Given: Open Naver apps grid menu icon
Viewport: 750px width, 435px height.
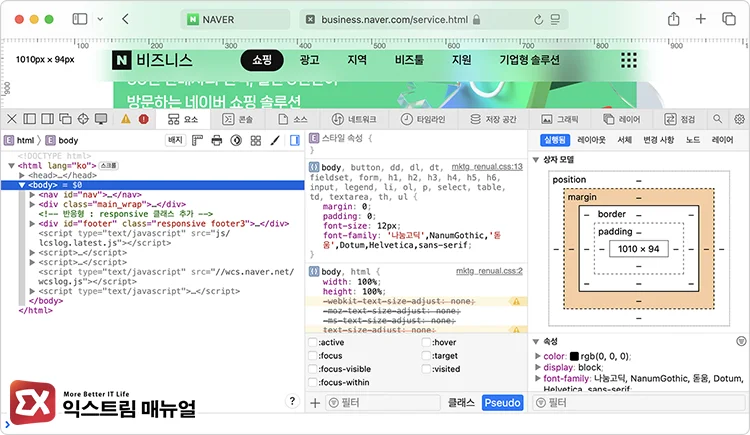Looking at the screenshot, I should point(629,60).
